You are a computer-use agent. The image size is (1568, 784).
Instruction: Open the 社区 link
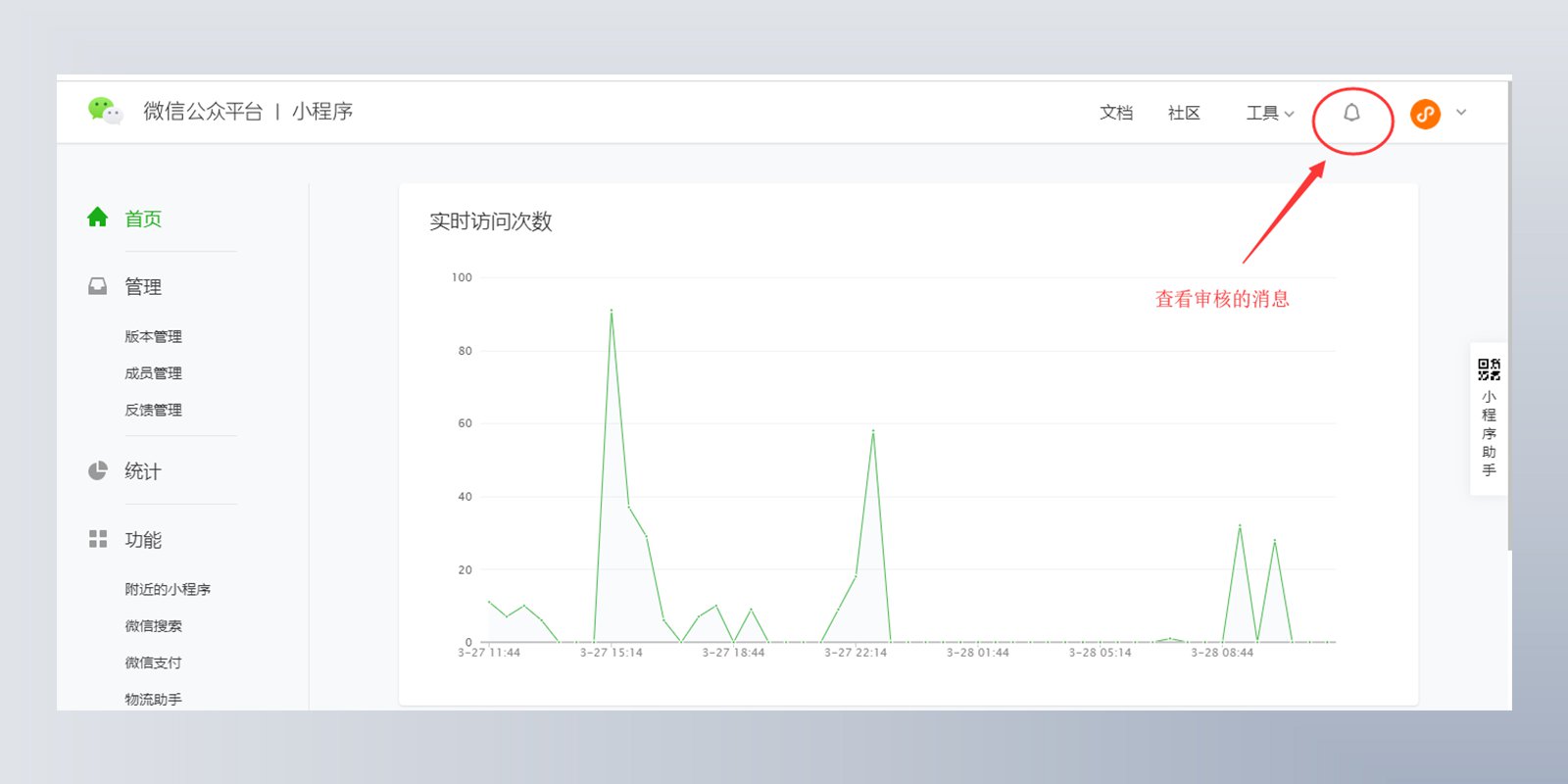tap(1184, 113)
